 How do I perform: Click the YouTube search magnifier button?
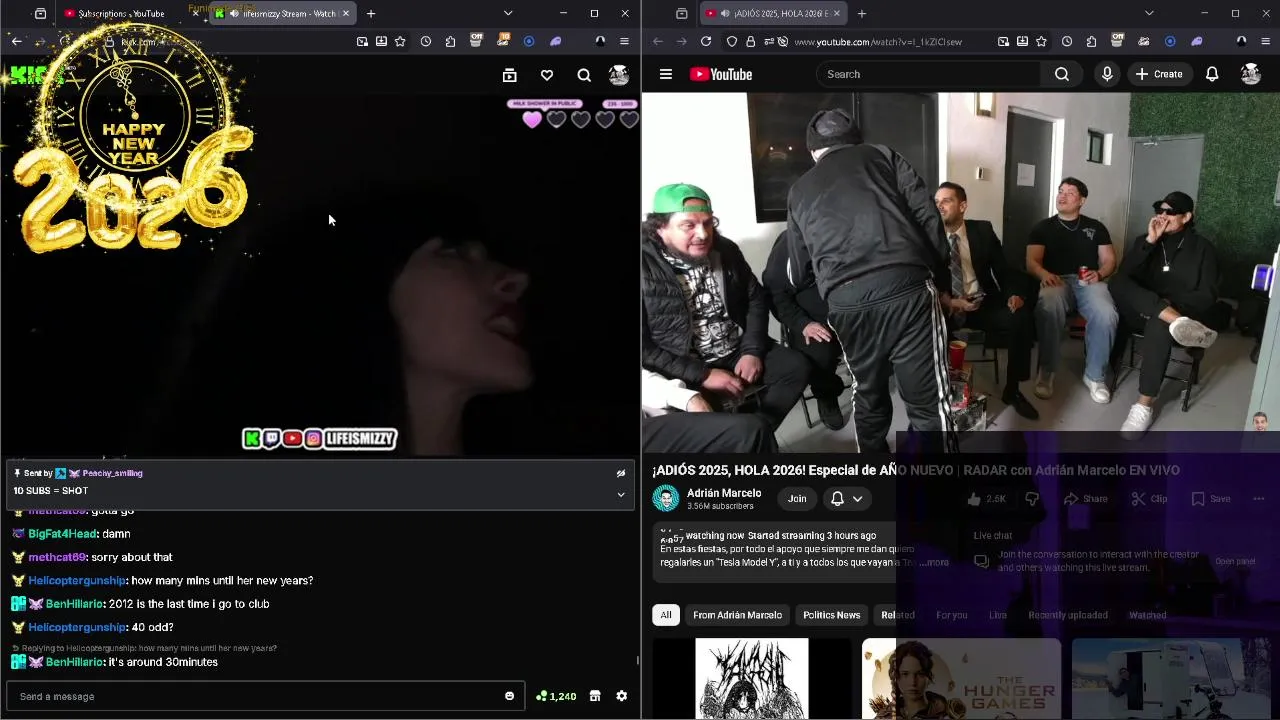point(1062,74)
